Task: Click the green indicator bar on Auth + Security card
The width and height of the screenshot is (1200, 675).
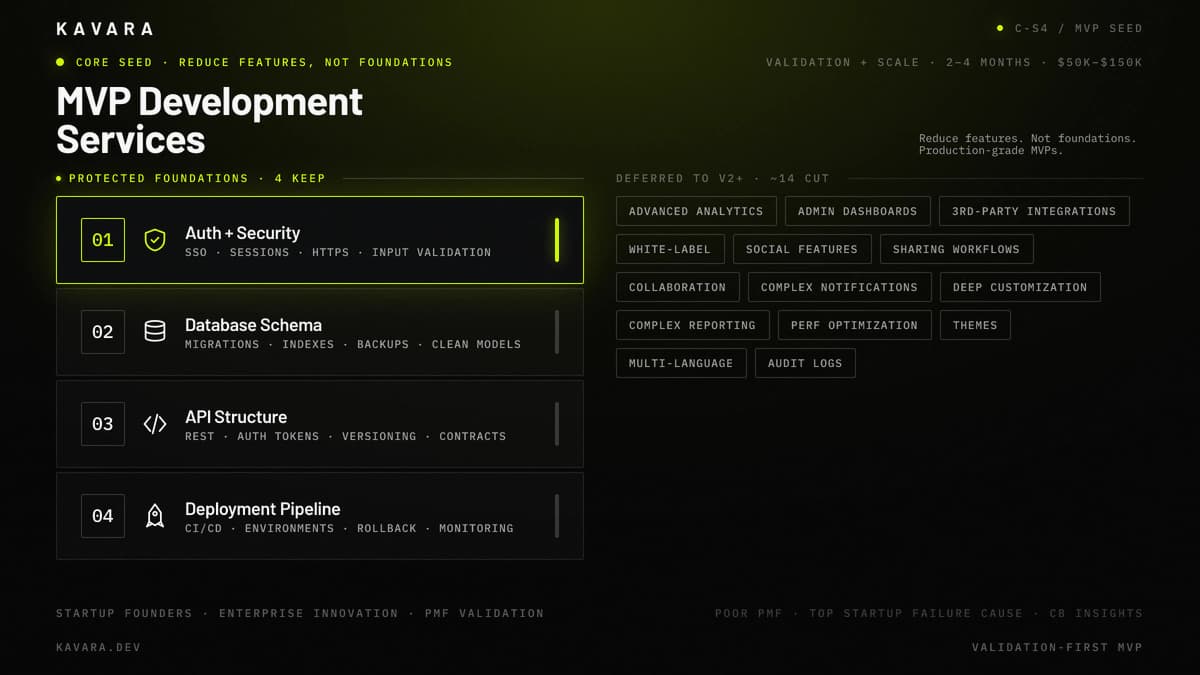Action: coord(557,240)
